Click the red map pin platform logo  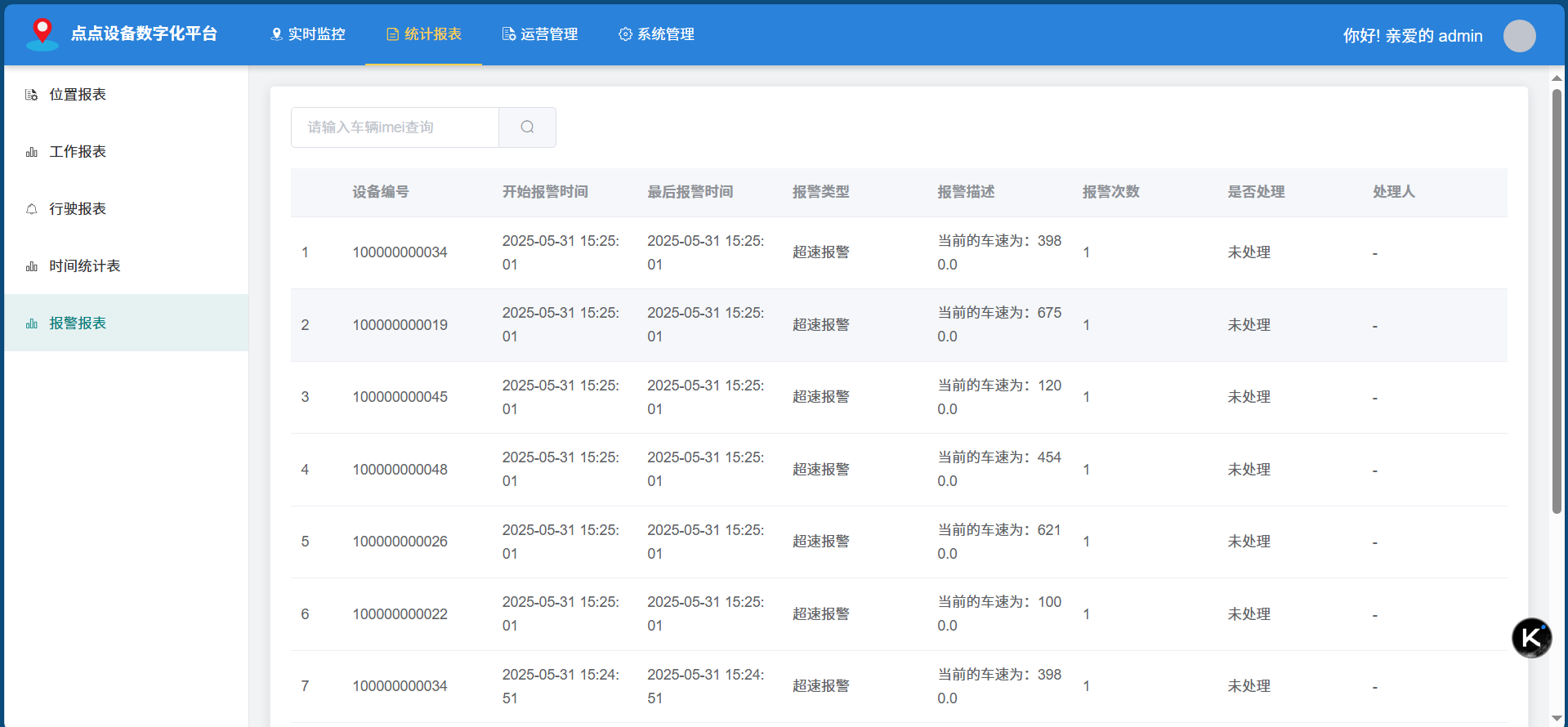(42, 34)
